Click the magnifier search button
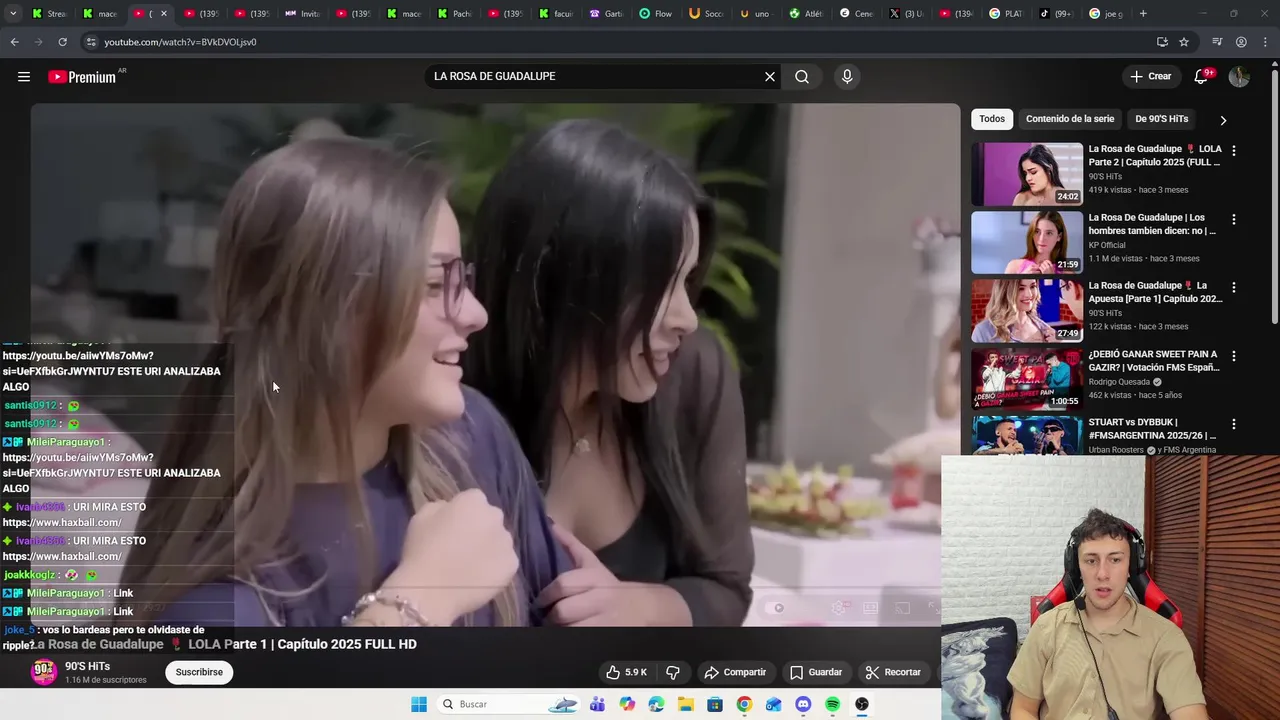 (802, 77)
